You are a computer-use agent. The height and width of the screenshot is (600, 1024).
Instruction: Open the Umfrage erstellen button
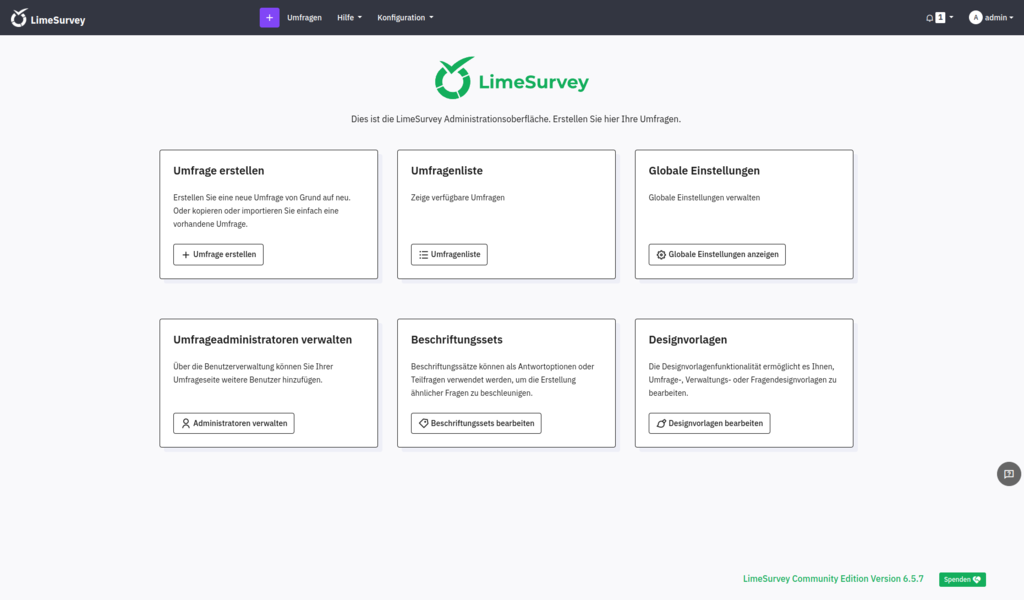tap(218, 254)
